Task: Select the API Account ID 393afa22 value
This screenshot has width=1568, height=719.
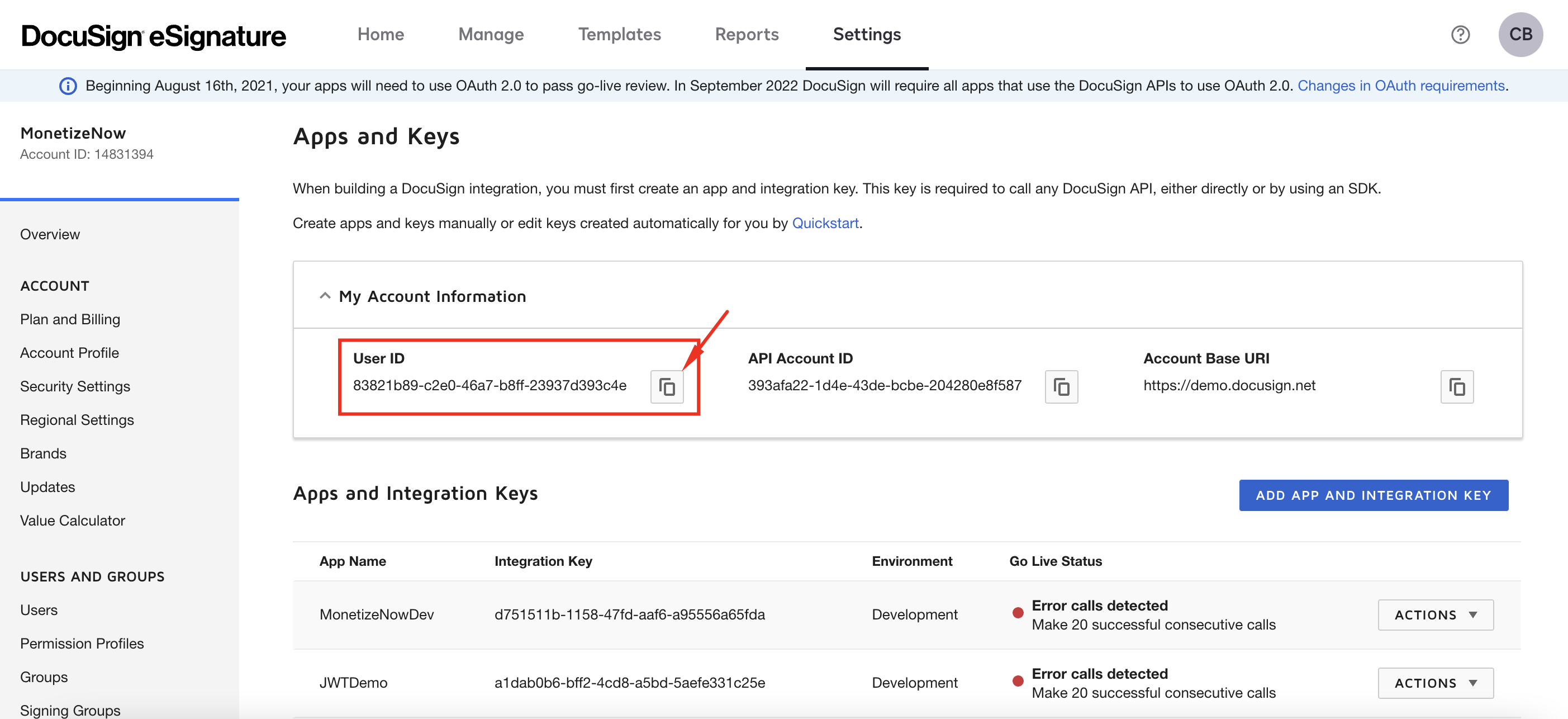Action: [885, 385]
